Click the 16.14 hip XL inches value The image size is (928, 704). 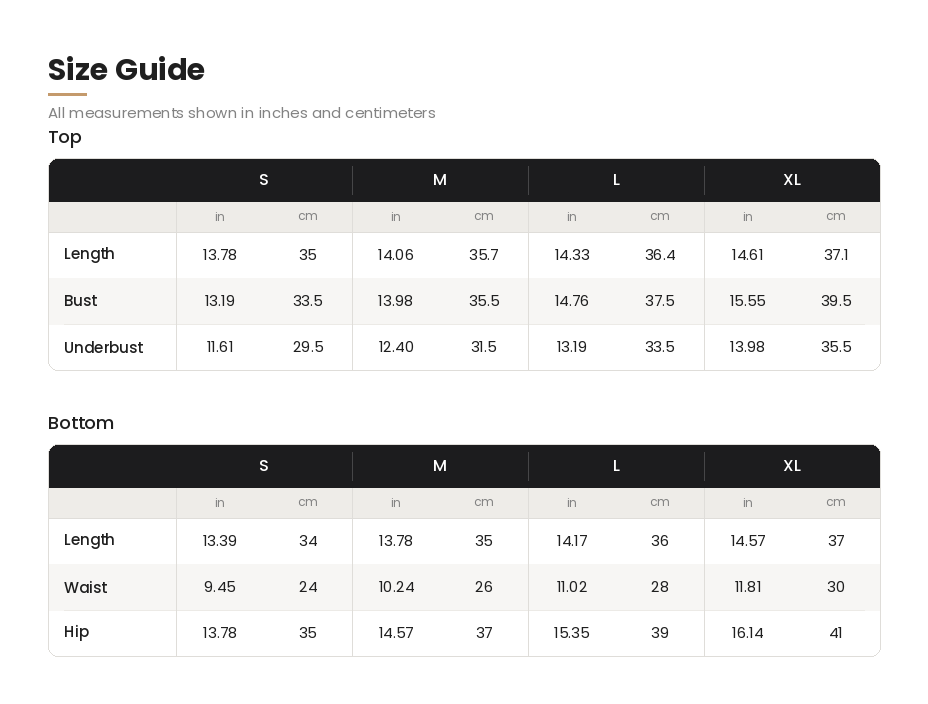[x=747, y=634]
